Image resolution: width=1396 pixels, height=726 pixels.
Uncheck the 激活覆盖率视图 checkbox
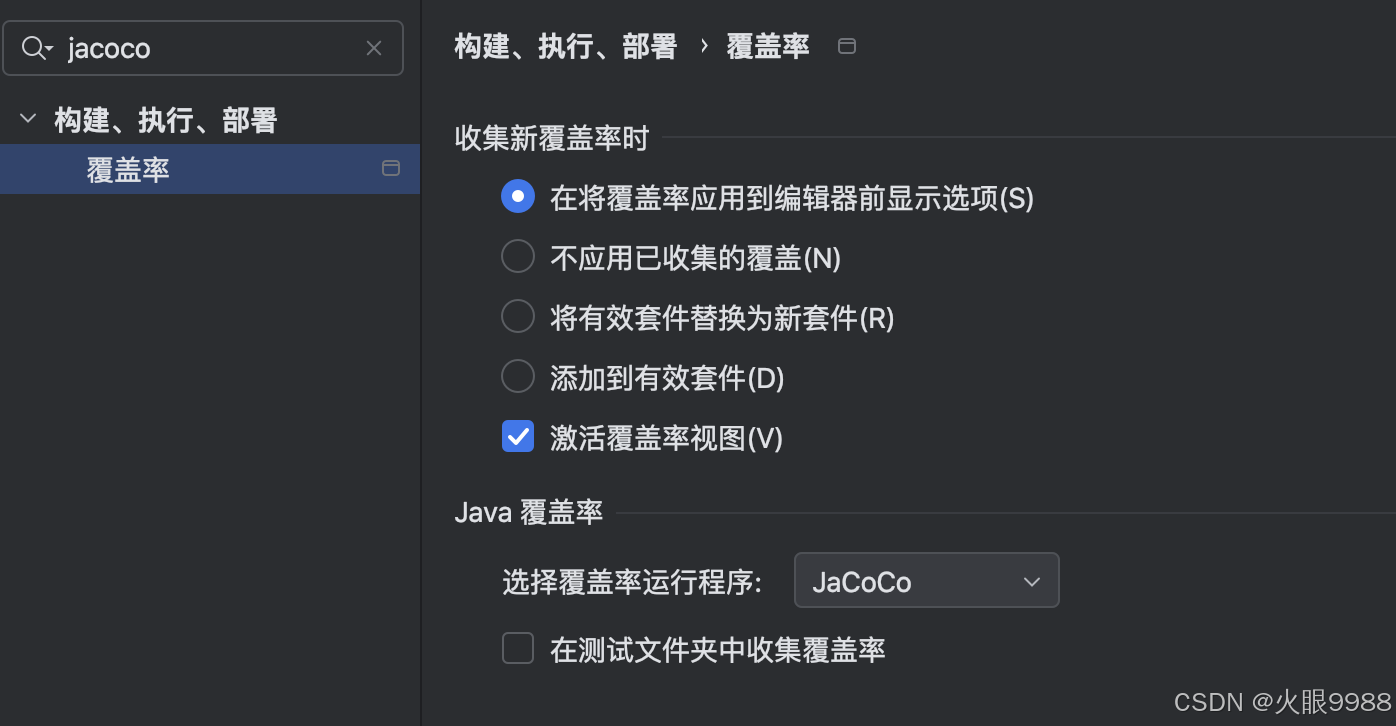(517, 437)
